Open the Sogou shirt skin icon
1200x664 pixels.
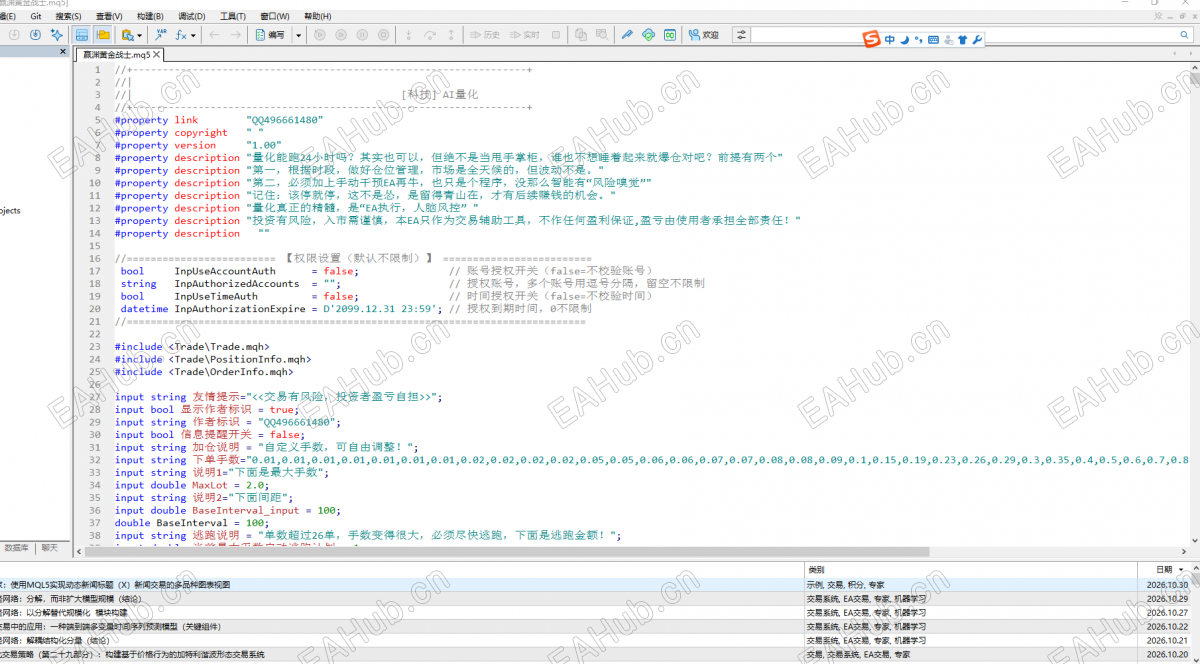point(962,40)
